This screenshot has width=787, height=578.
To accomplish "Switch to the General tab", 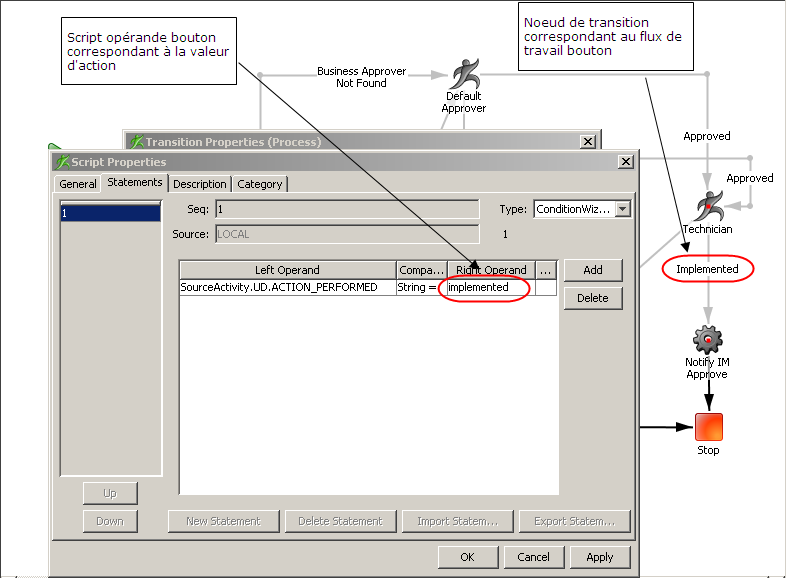I will [x=77, y=184].
